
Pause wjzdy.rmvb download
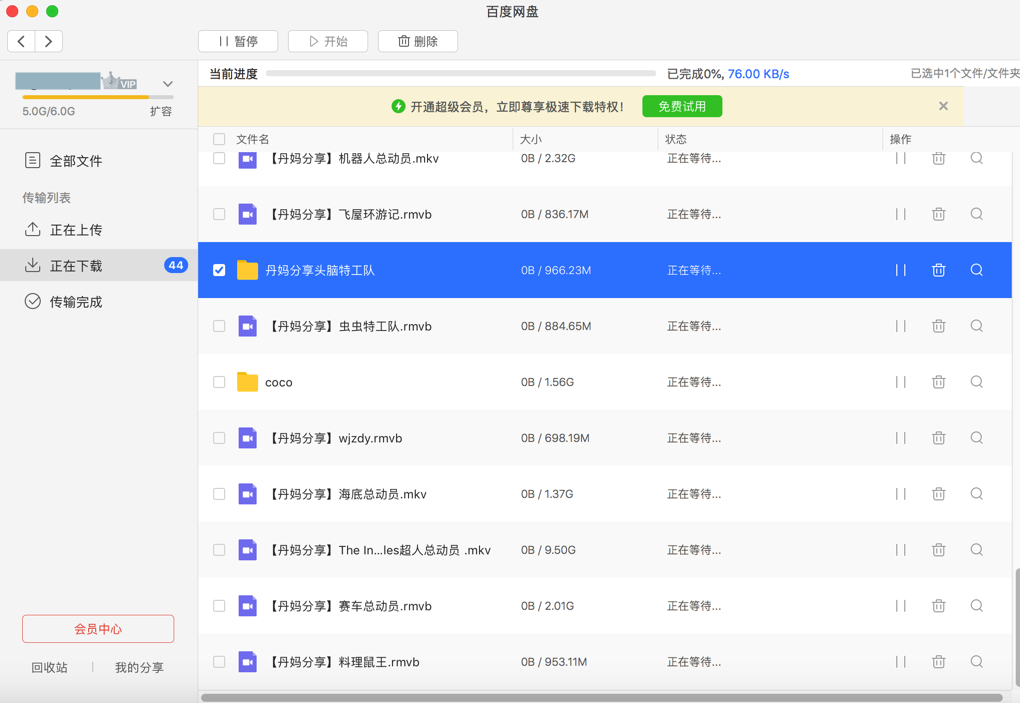pyautogui.click(x=900, y=438)
